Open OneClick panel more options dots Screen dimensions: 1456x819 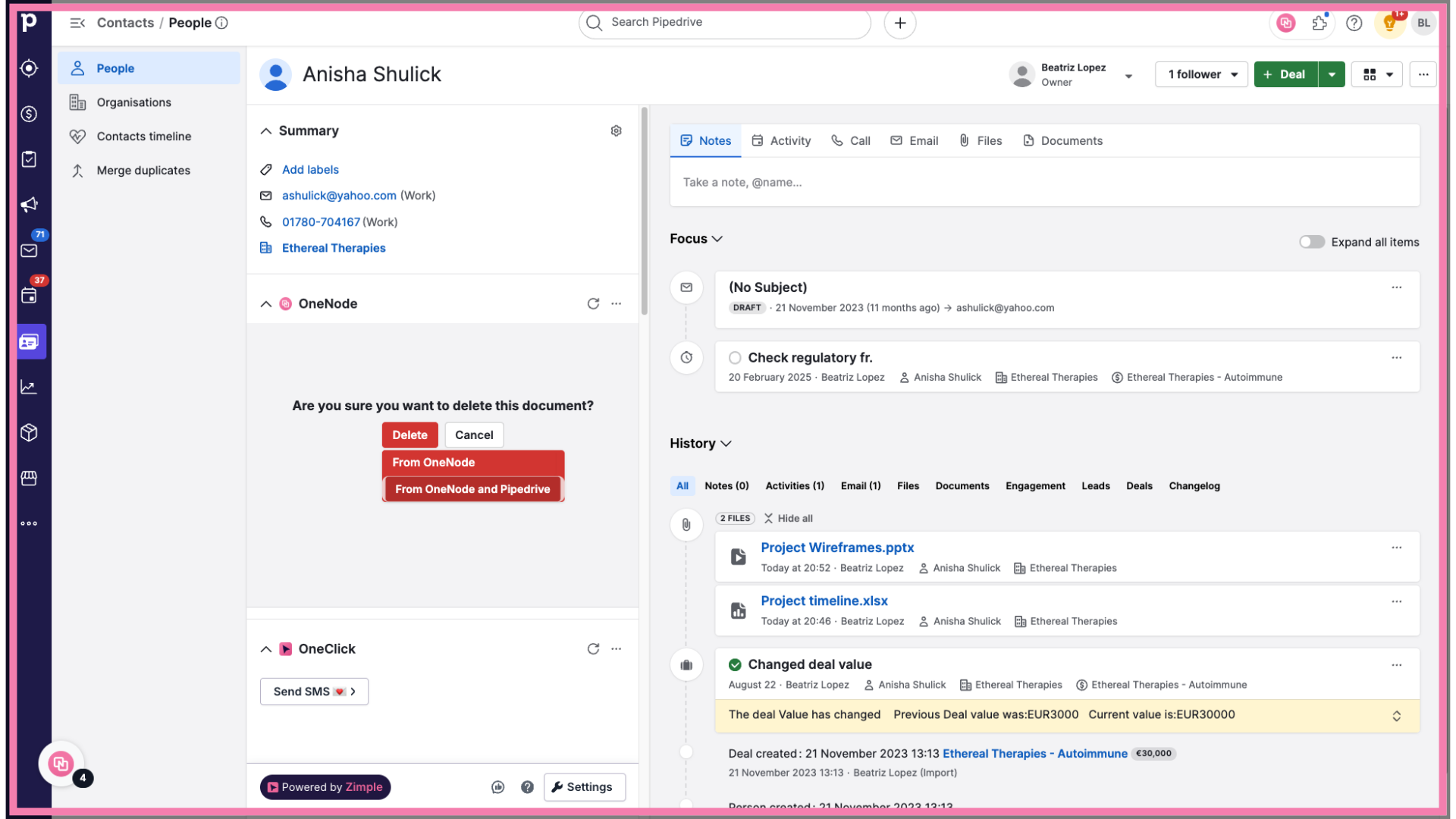tap(617, 649)
